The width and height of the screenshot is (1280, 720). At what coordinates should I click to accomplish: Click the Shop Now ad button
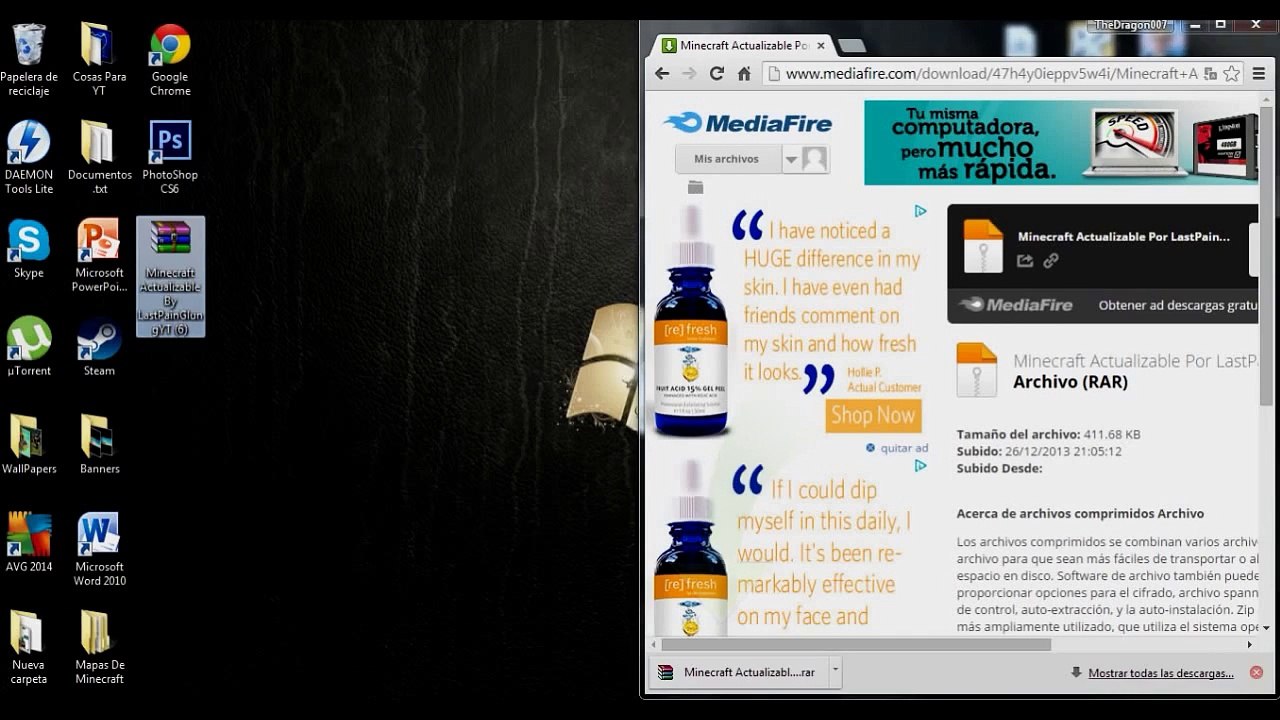tap(873, 415)
